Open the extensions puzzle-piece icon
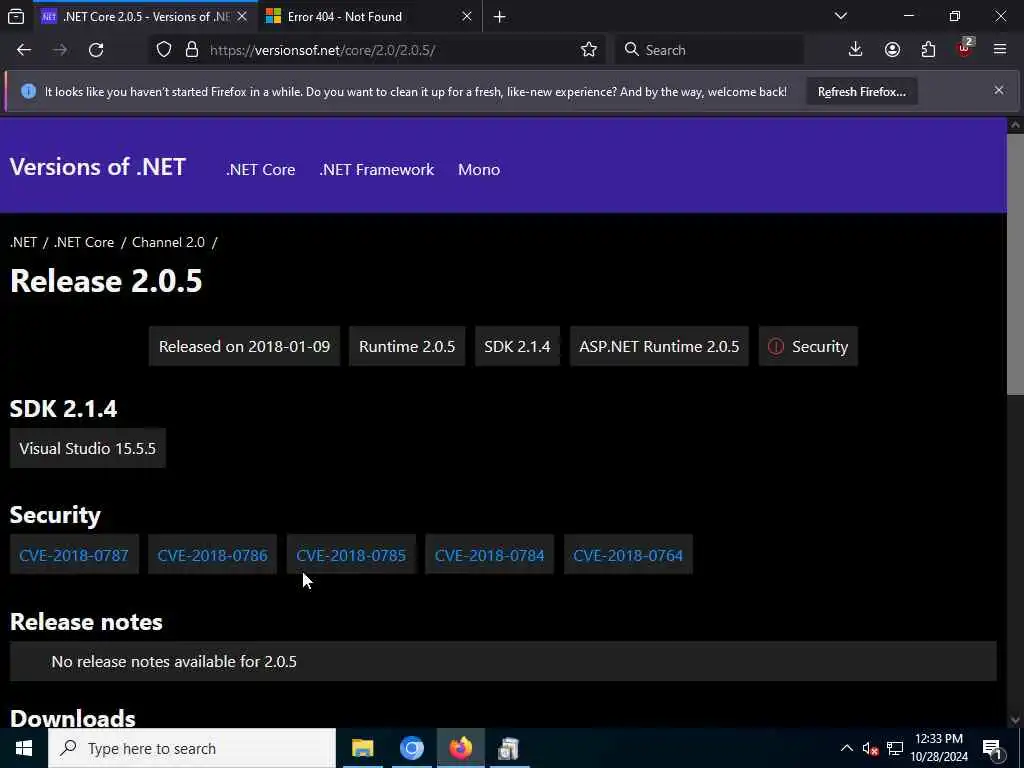Screen dimensions: 1024x768 click(x=928, y=50)
